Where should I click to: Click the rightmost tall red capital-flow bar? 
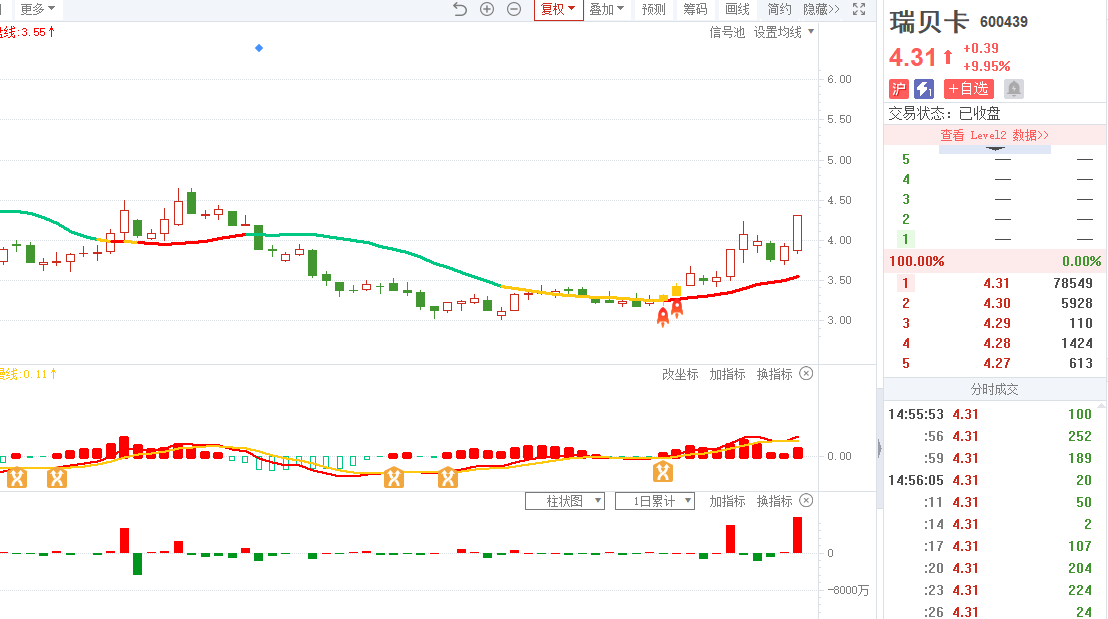(x=798, y=535)
